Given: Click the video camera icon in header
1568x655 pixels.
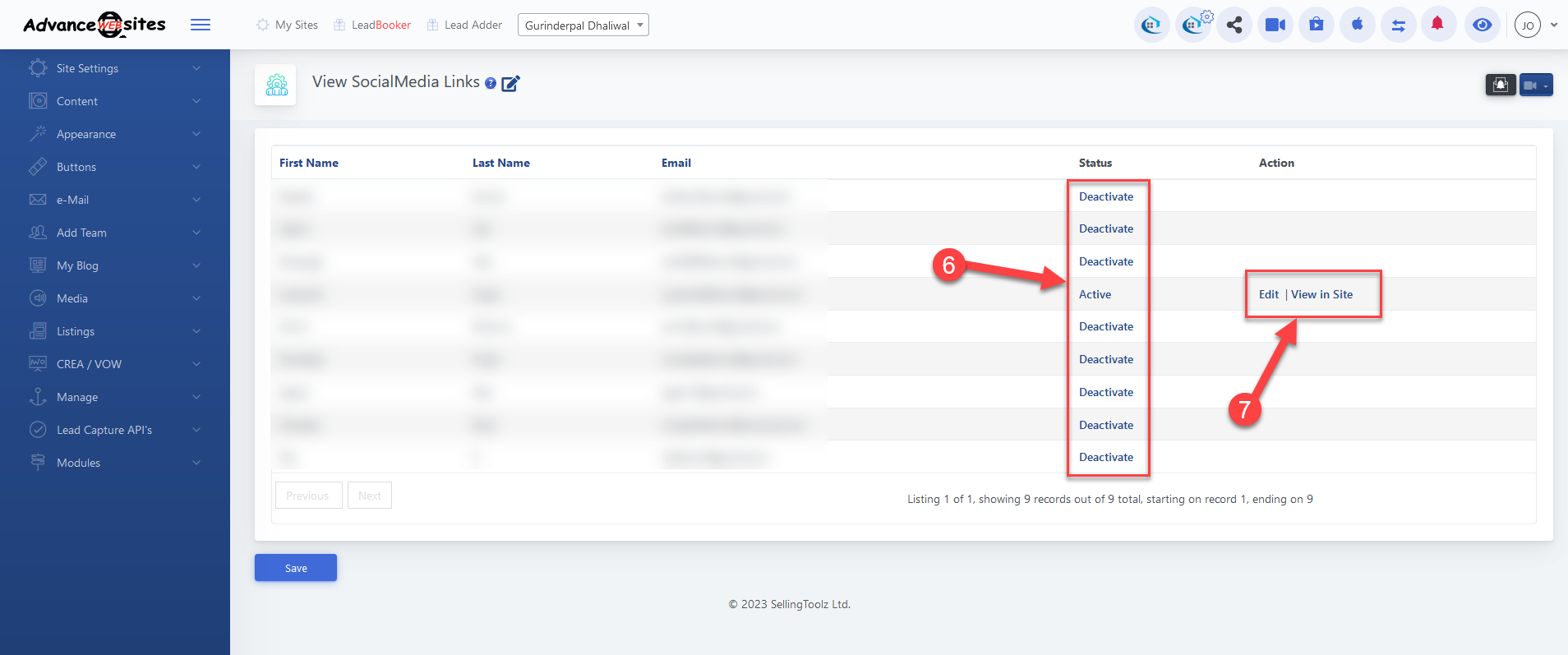Looking at the screenshot, I should [x=1275, y=25].
